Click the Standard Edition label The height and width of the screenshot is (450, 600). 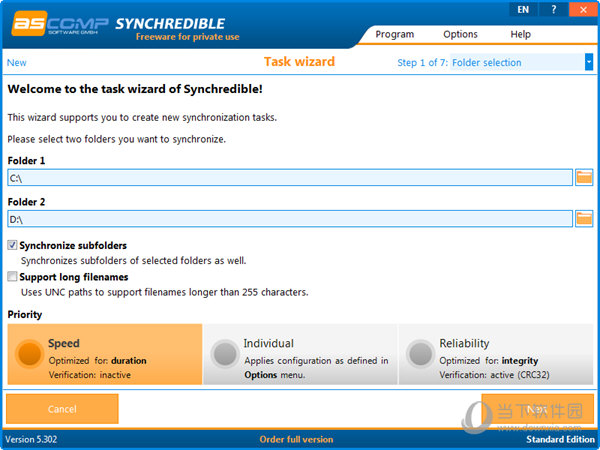coord(560,439)
